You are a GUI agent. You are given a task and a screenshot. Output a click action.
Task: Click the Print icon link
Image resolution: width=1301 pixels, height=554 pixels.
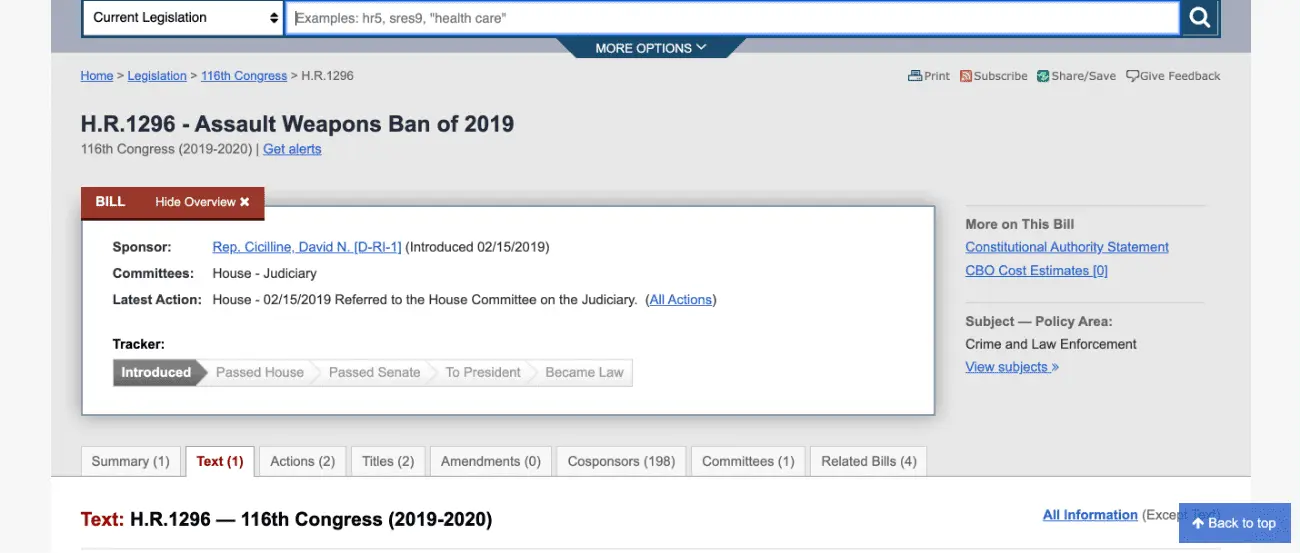(929, 76)
